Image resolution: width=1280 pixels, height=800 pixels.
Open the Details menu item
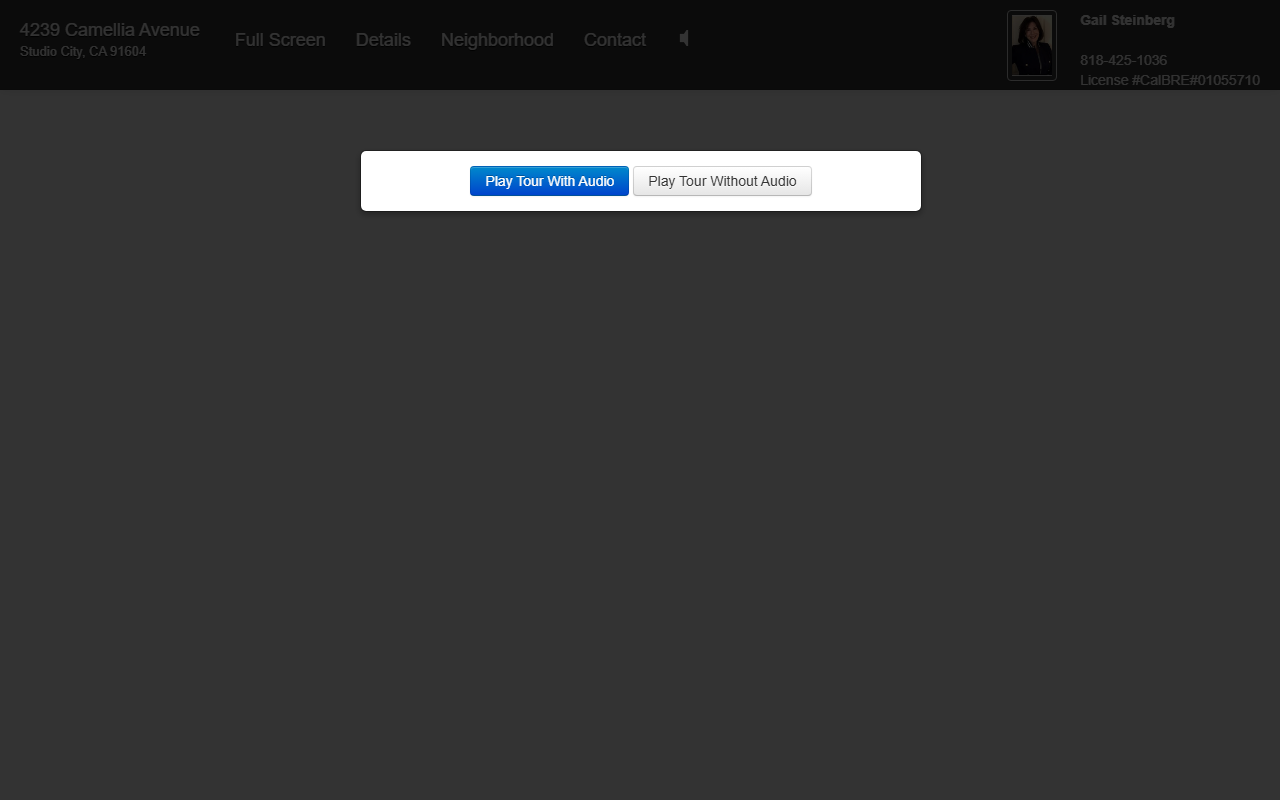pyautogui.click(x=383, y=40)
